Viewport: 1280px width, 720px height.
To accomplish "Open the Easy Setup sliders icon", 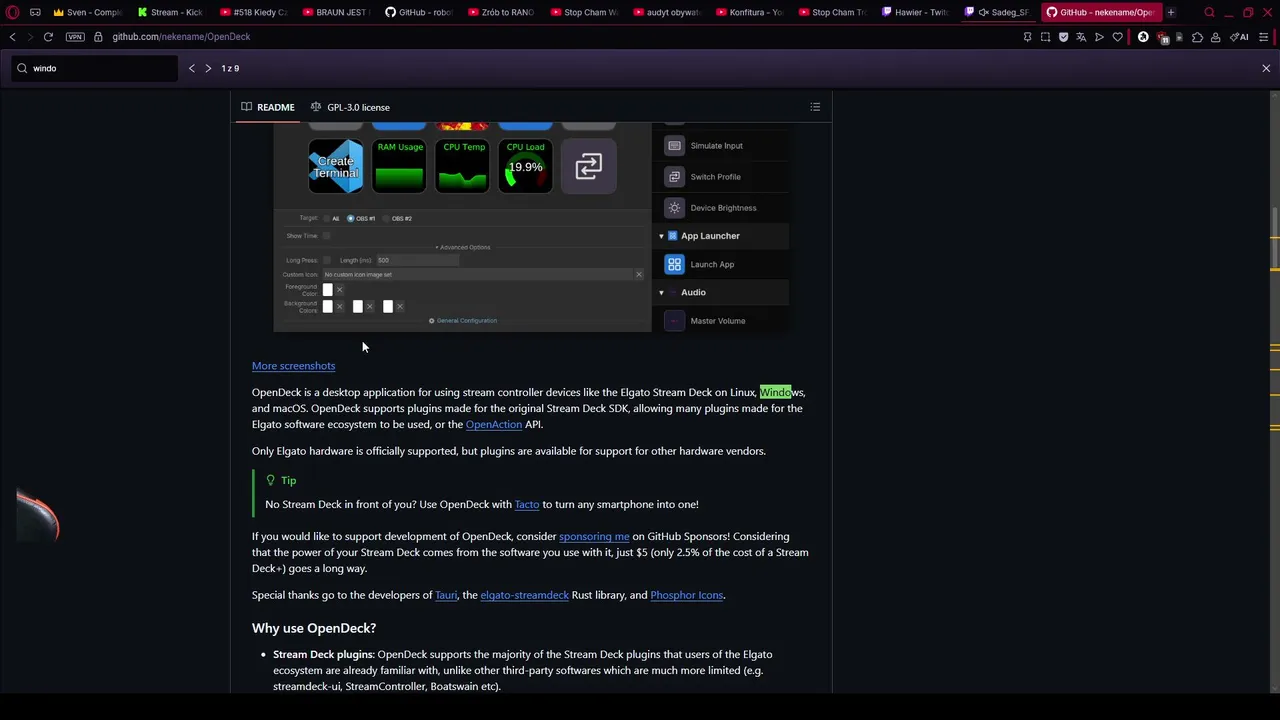I will pyautogui.click(x=1265, y=37).
